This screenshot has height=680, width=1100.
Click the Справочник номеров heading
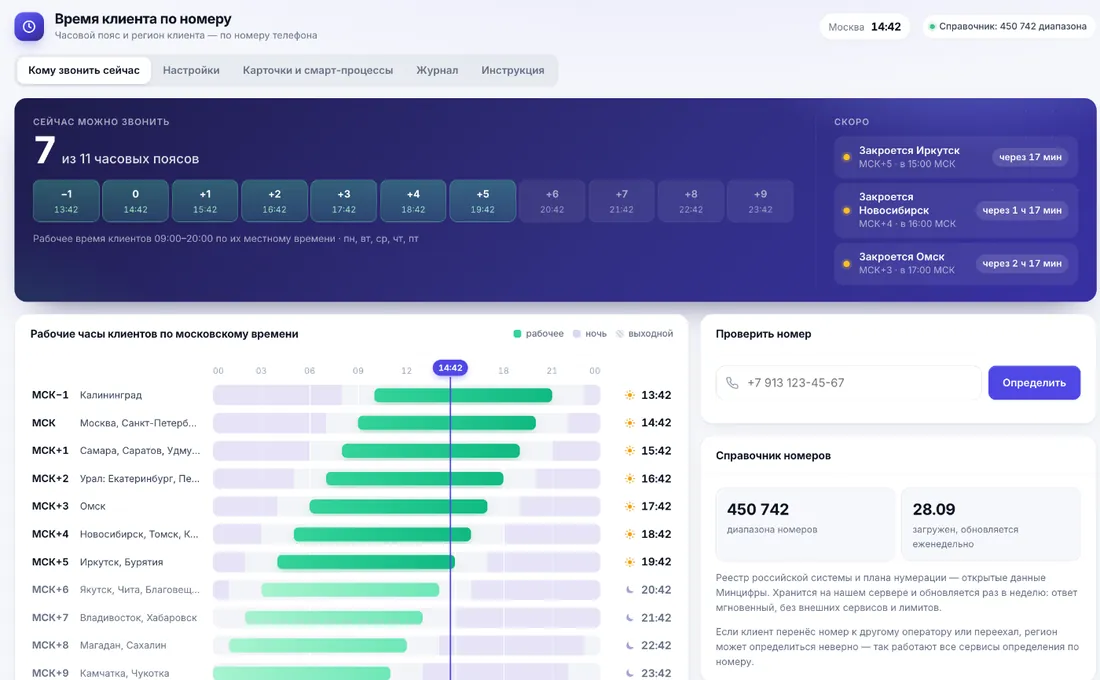point(773,455)
